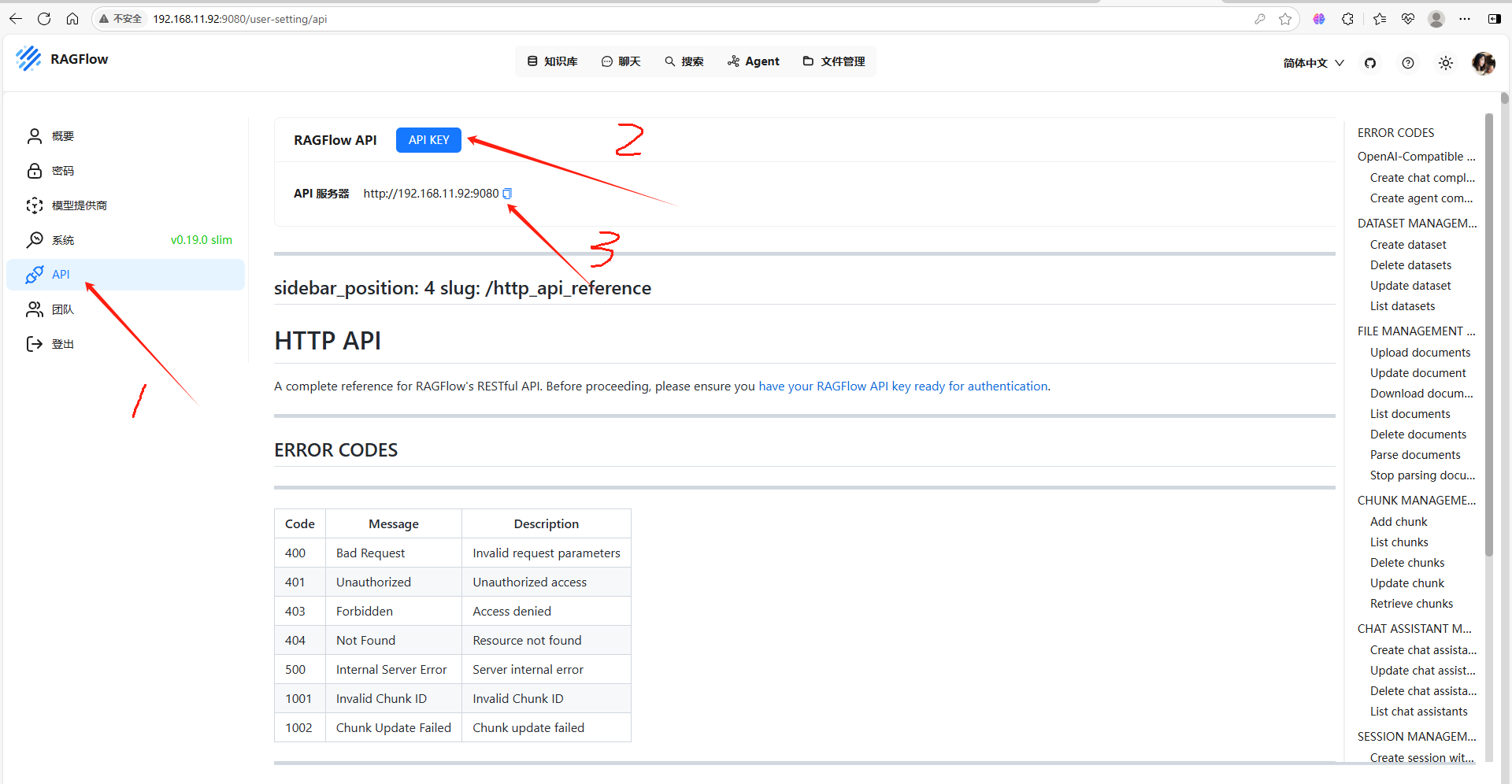Open the browser profile avatar
Viewport: 1512px width, 784px height.
[1436, 19]
